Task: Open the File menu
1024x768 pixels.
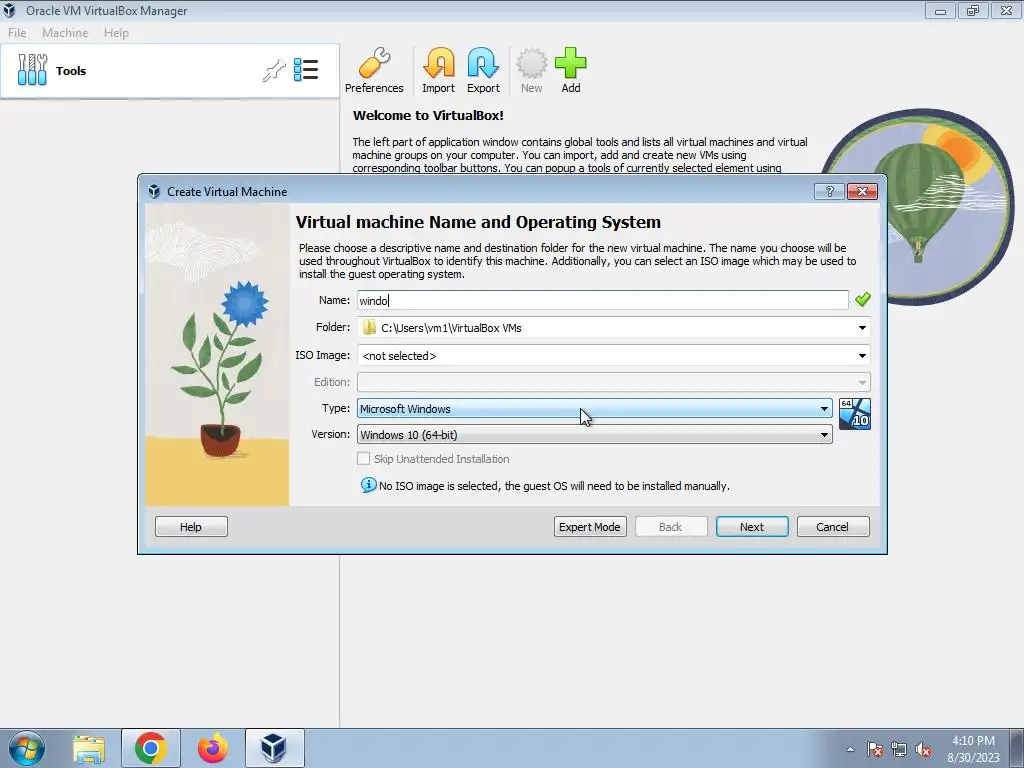Action: [x=17, y=33]
